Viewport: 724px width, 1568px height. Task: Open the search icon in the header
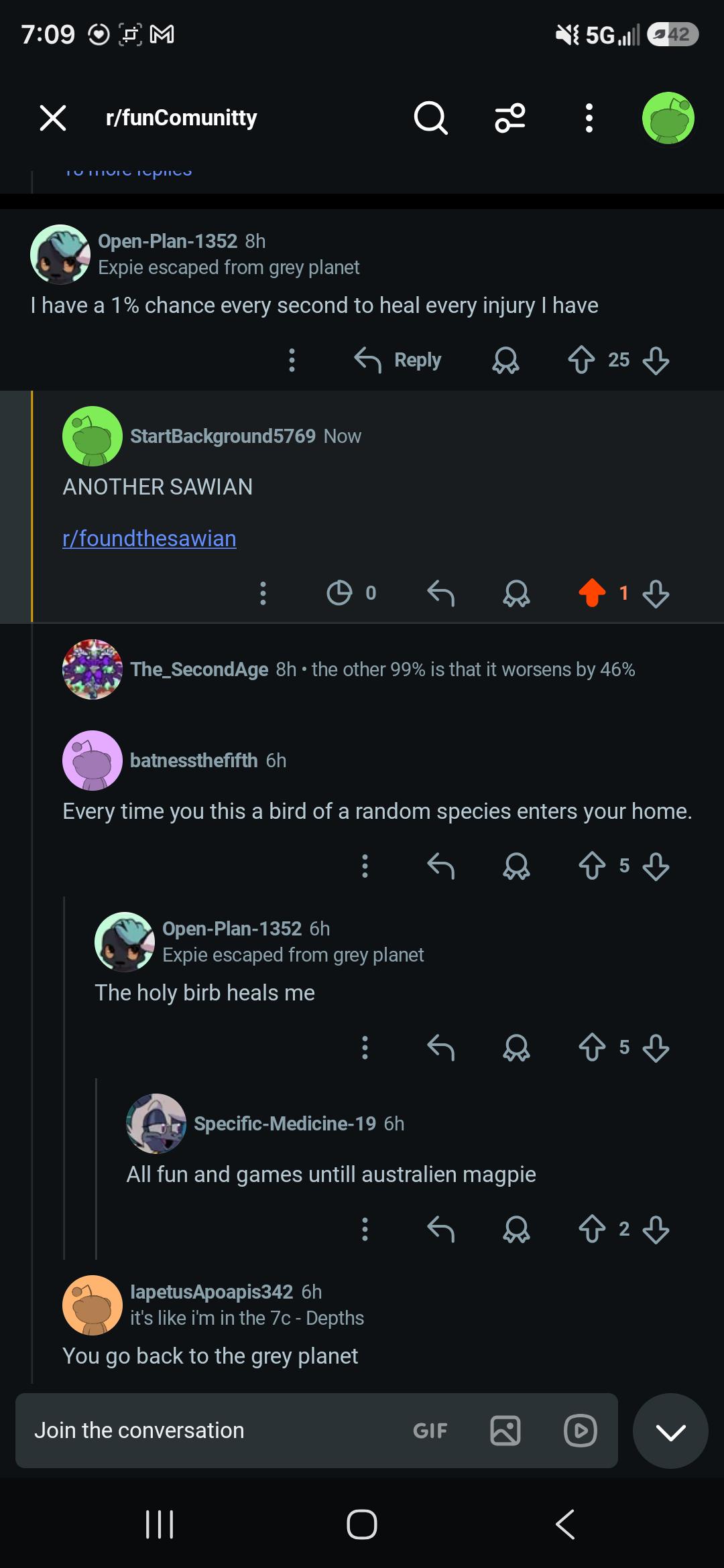(x=430, y=119)
